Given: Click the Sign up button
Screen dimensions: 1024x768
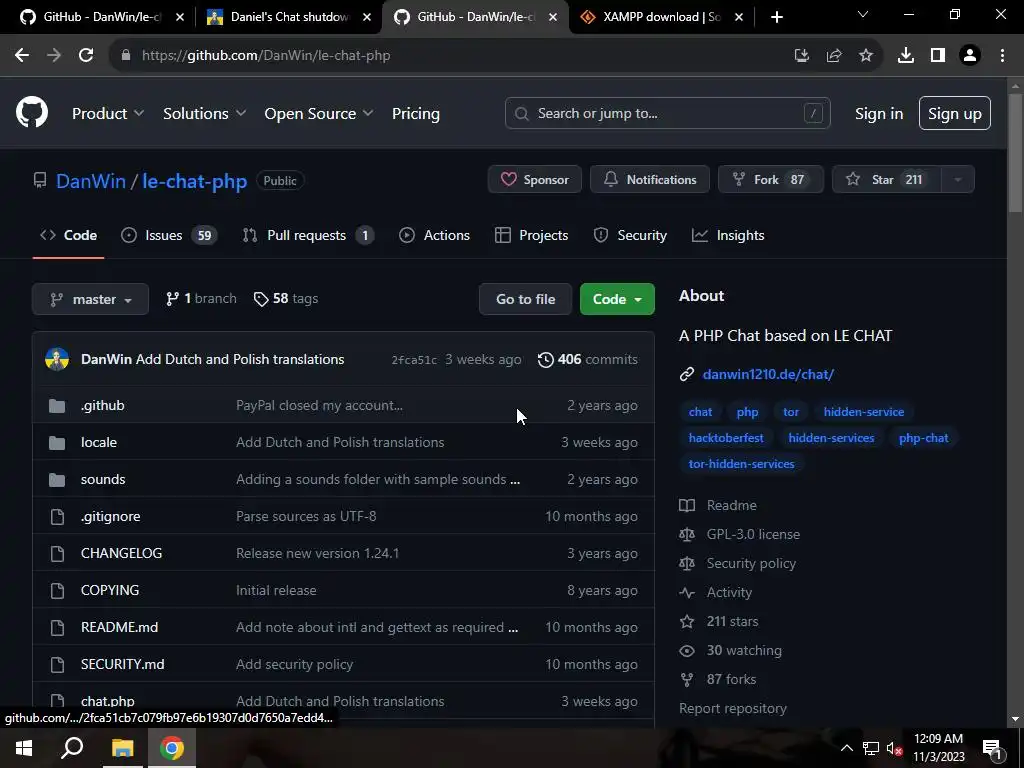Looking at the screenshot, I should tap(955, 113).
